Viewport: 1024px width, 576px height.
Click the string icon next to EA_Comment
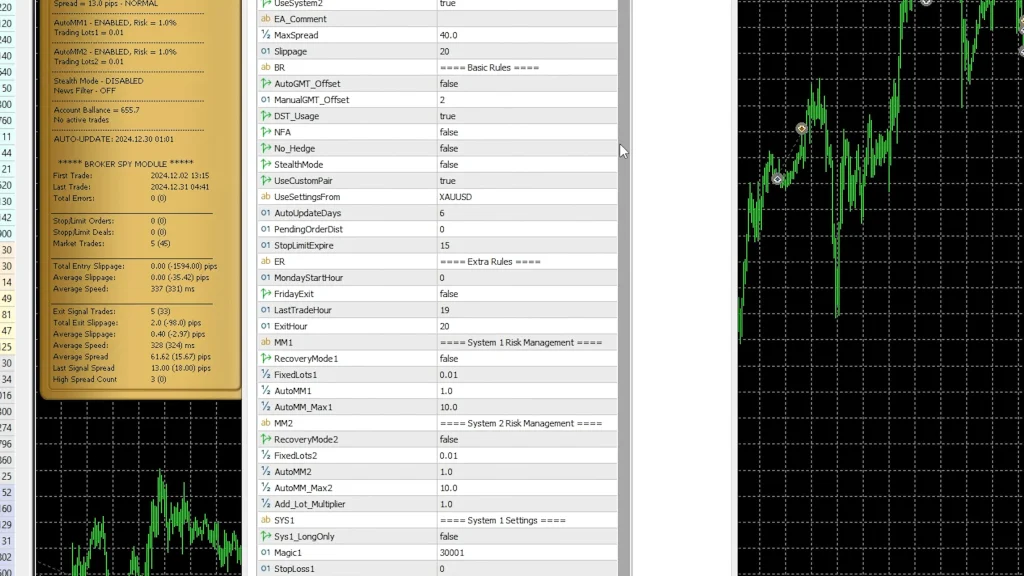(x=266, y=19)
